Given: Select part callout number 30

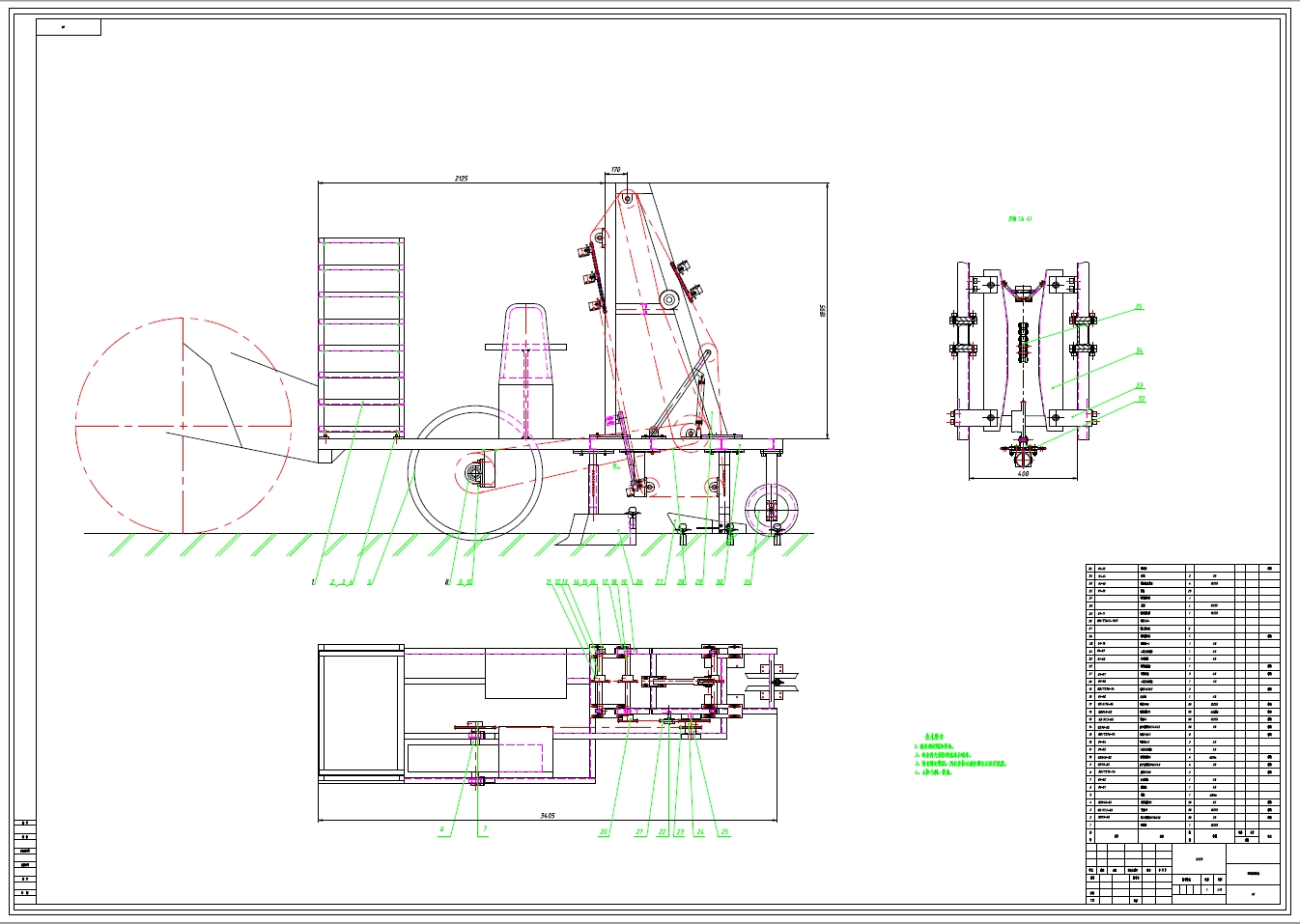Looking at the screenshot, I should [720, 582].
